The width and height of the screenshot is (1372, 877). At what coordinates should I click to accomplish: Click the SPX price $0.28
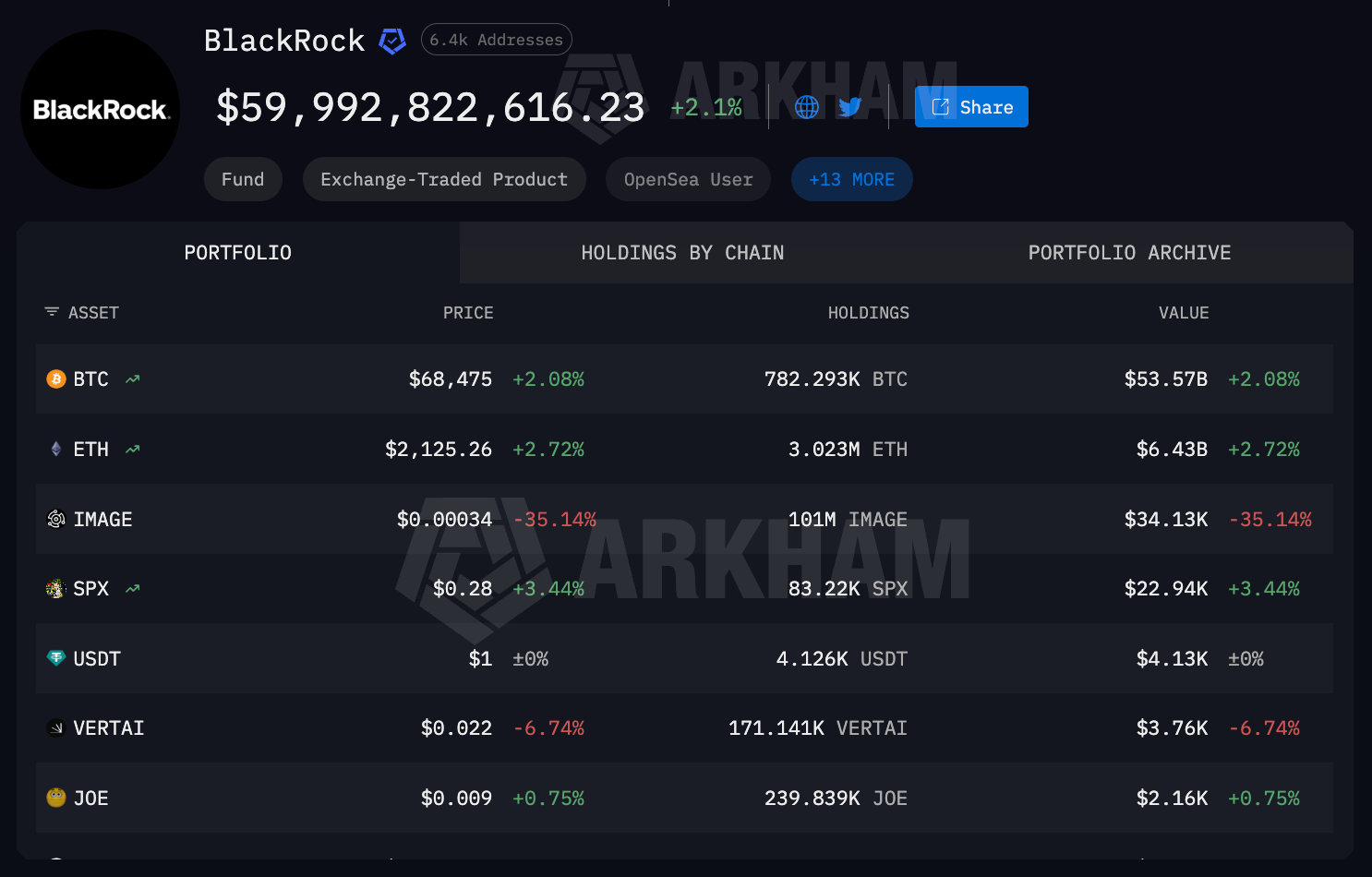[463, 589]
